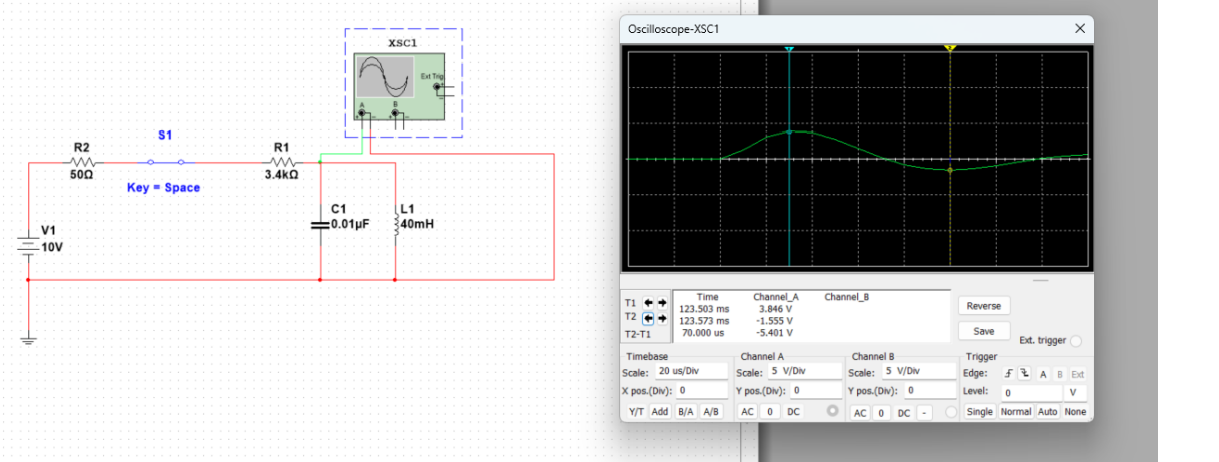1219x462 pixels.
Task: Grab the yellow T2 cursor marker
Action: [x=950, y=48]
